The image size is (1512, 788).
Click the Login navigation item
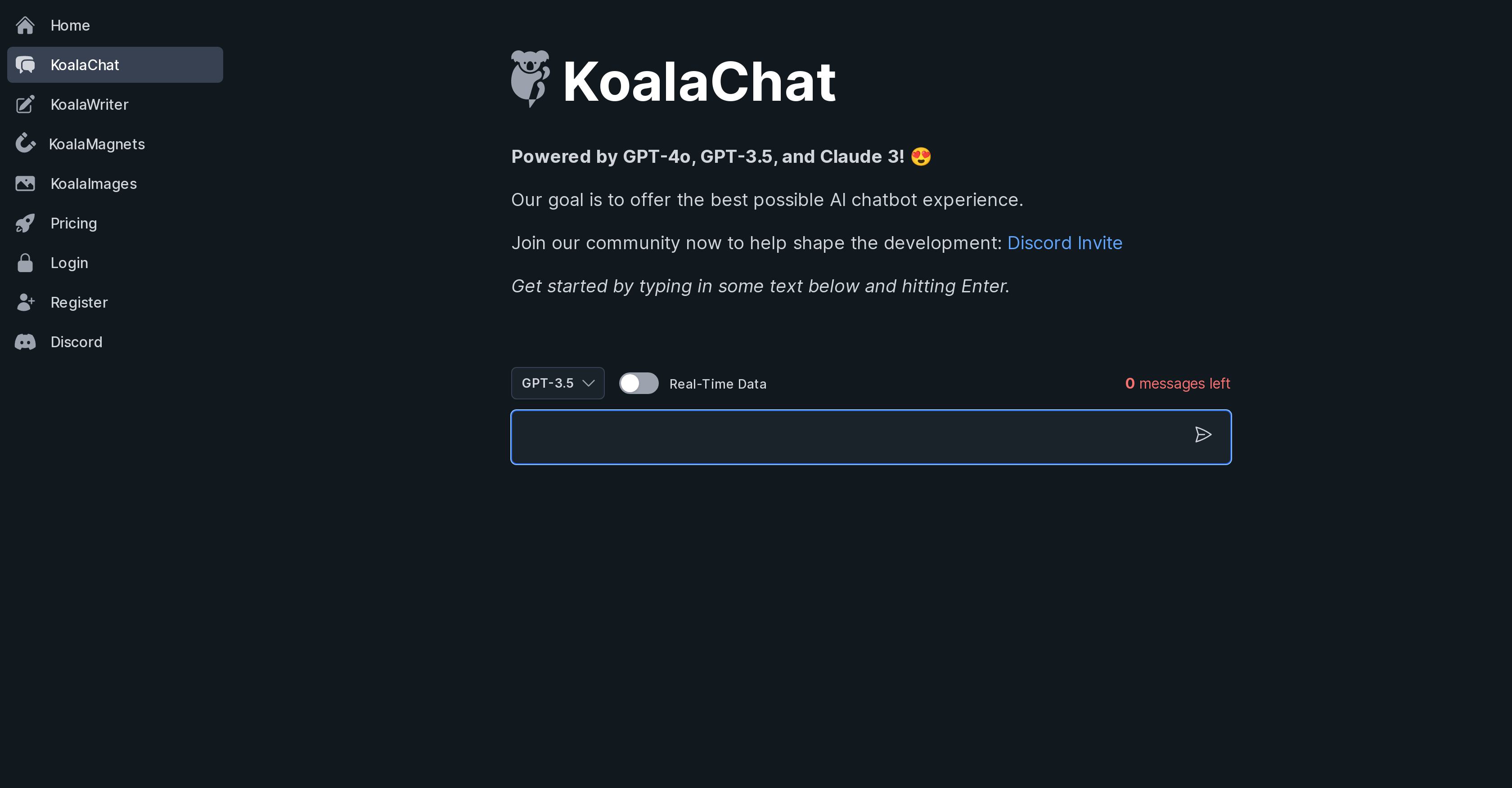pos(69,262)
